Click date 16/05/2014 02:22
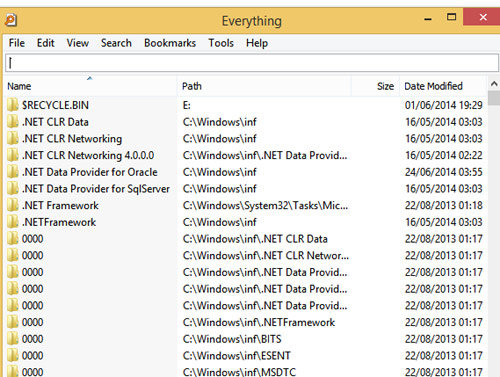Viewport: 500px width, 377px height. (x=444, y=155)
